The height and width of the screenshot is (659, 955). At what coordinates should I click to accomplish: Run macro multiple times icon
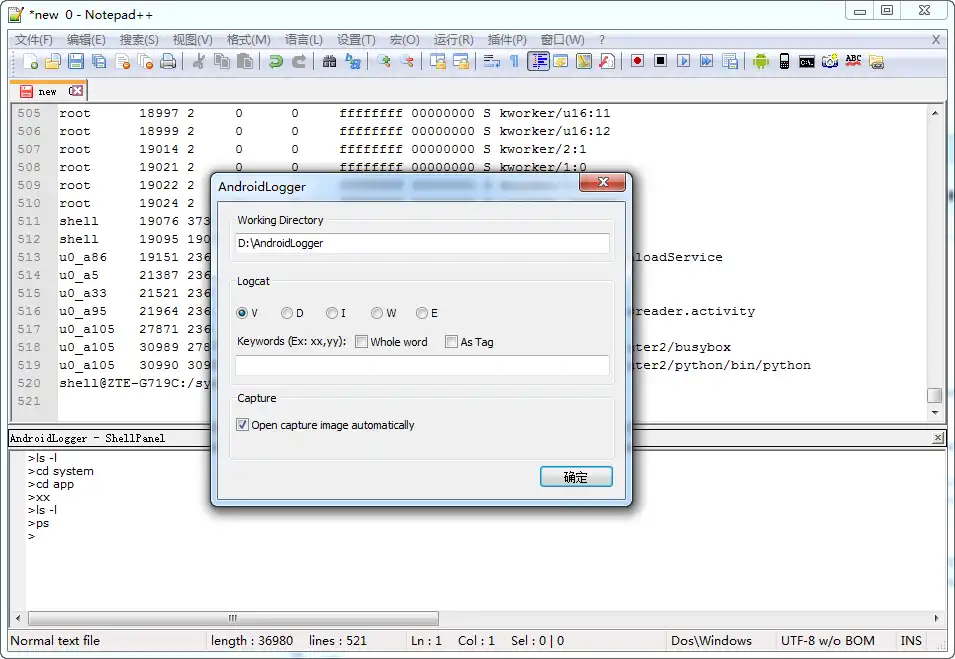[x=707, y=62]
